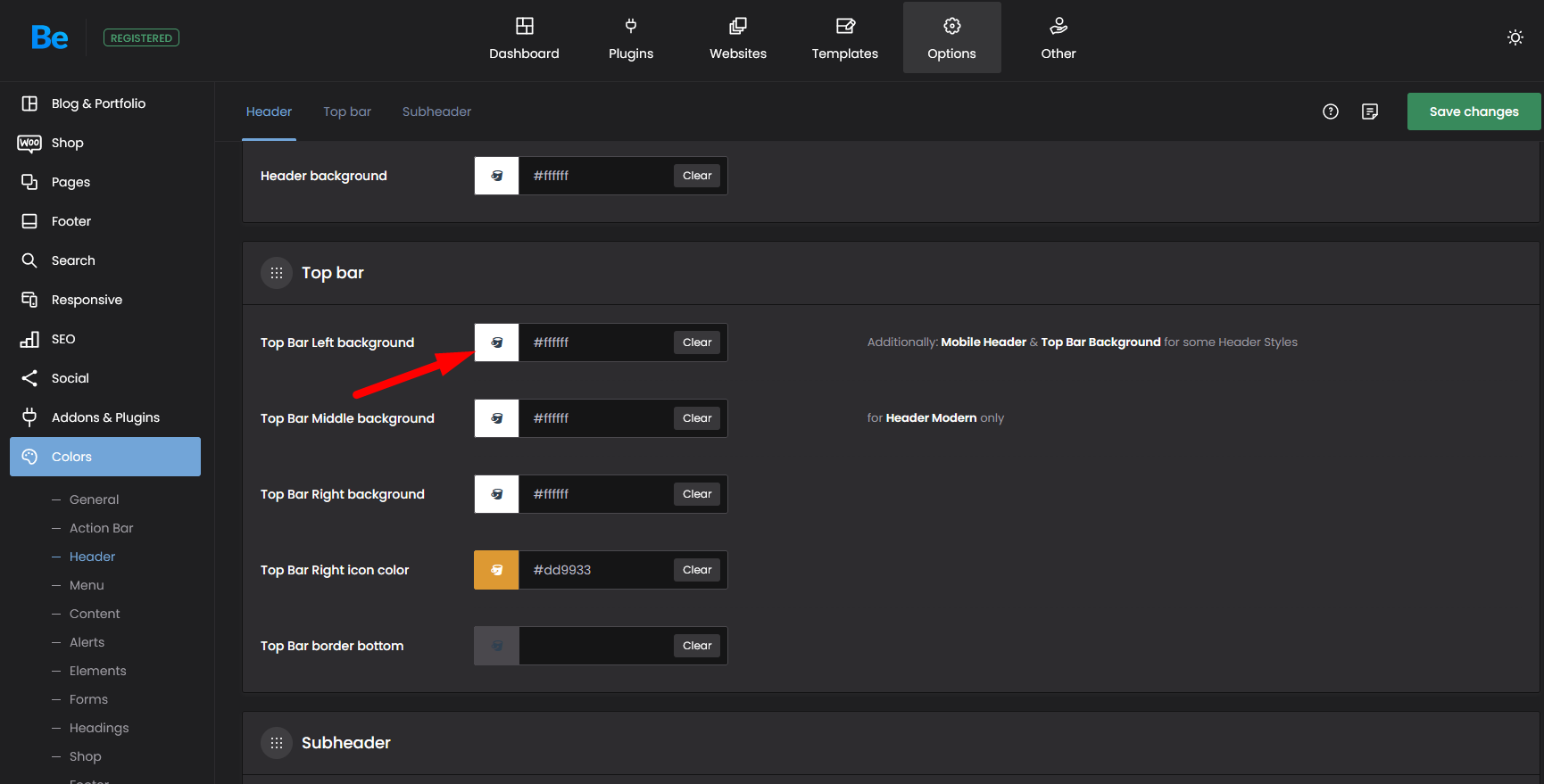This screenshot has width=1544, height=784.
Task: Open Blog & Portfolio settings
Action: pyautogui.click(x=105, y=103)
